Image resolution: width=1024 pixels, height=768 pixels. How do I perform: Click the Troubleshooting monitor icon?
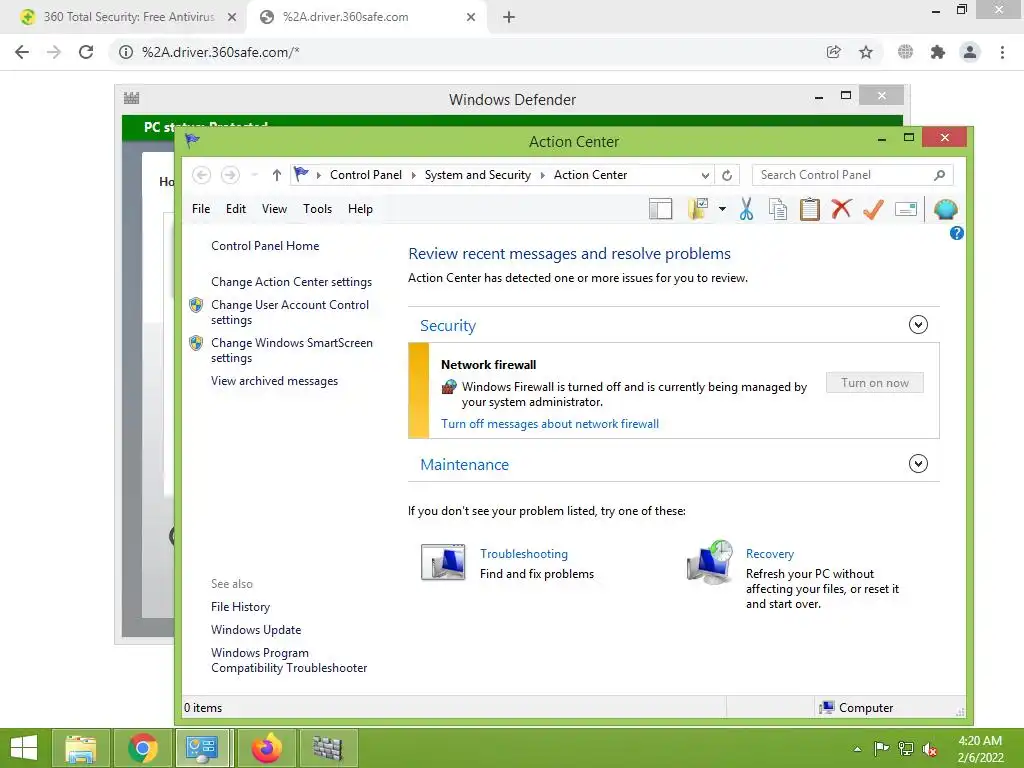(443, 562)
